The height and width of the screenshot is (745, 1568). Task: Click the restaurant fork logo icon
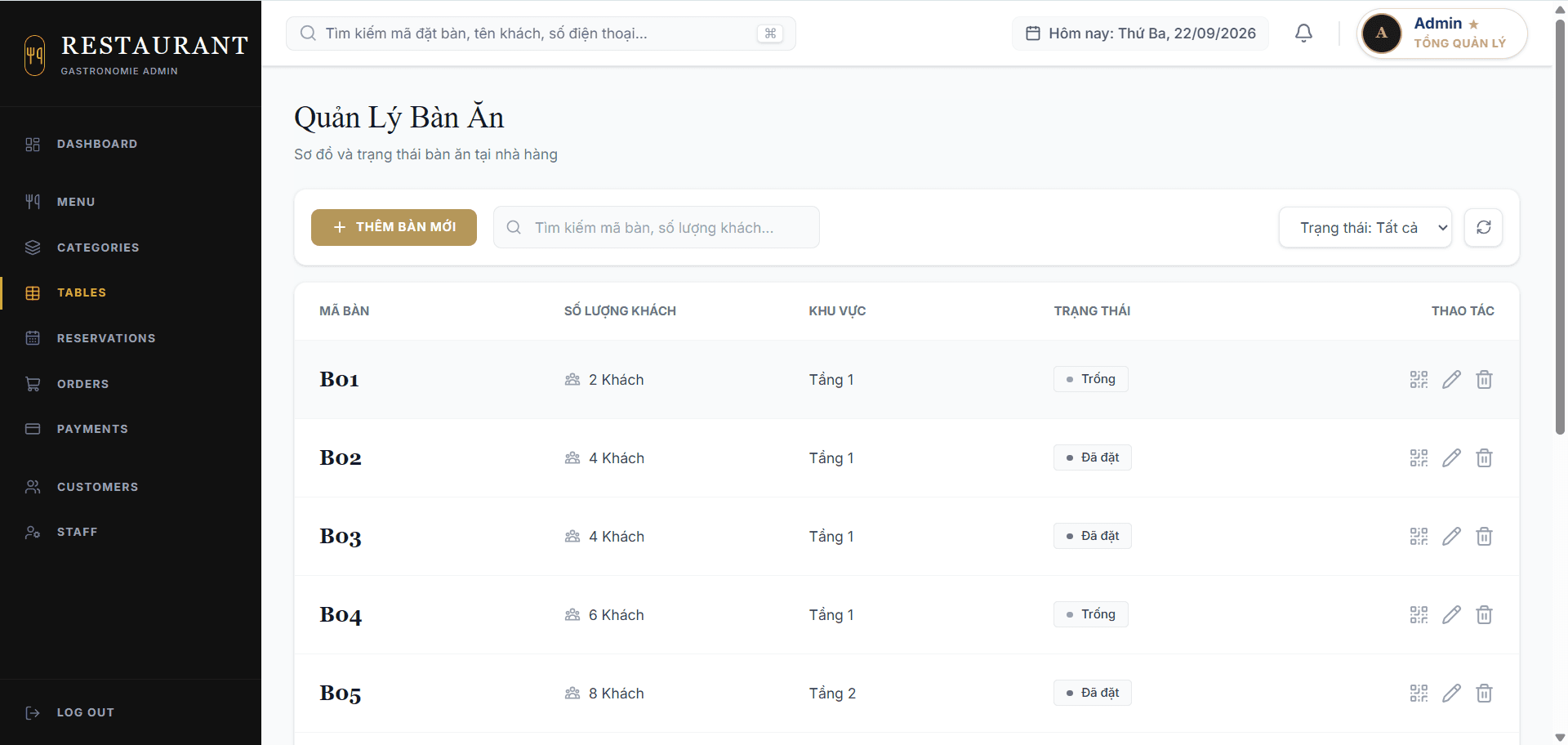(x=34, y=56)
